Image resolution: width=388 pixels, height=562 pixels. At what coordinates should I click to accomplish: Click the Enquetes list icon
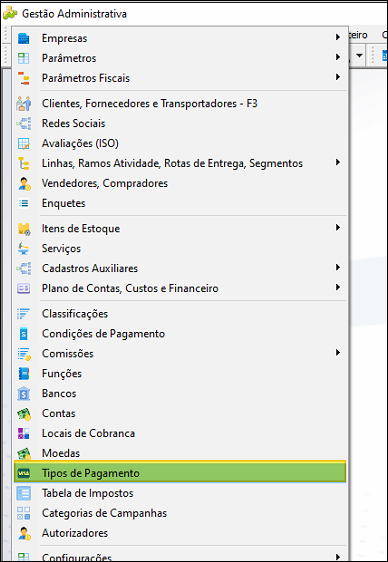point(24,204)
